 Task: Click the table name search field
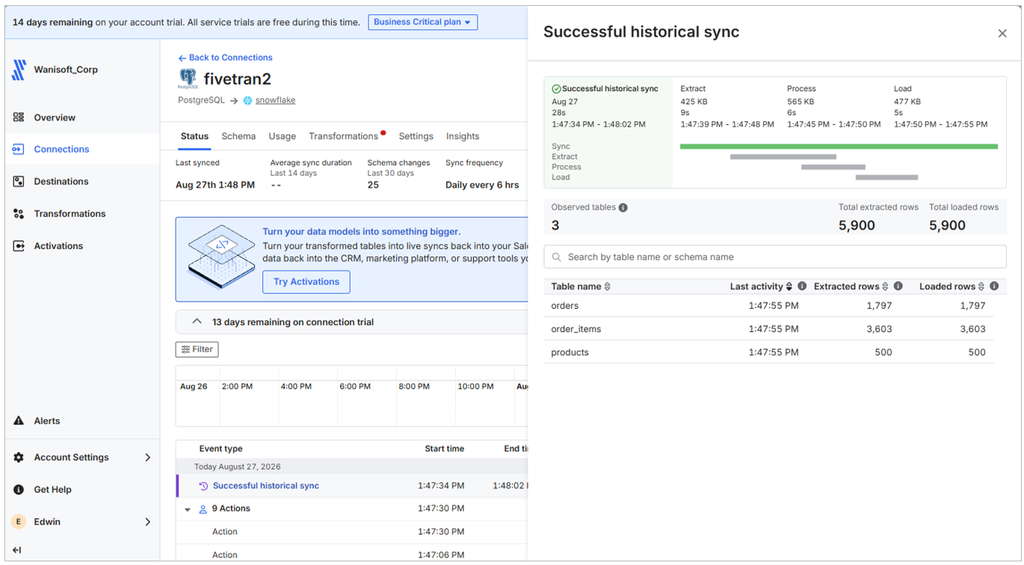point(775,257)
